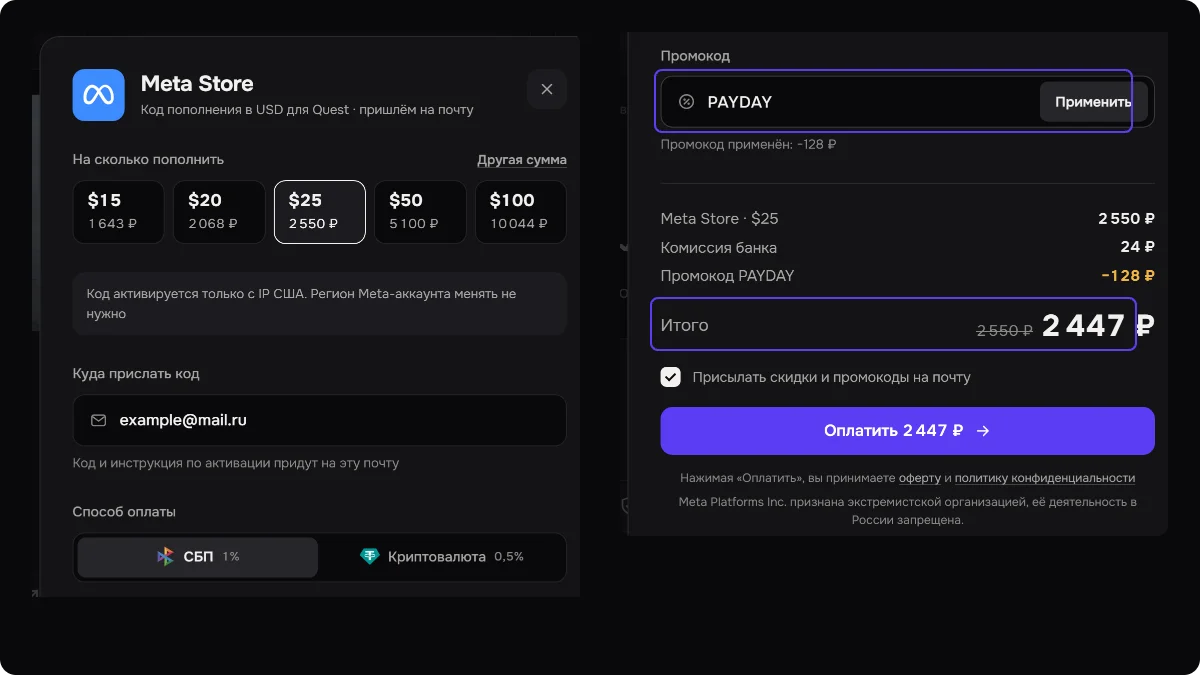Toggle "Присылать скидки и промокоды" checkbox
This screenshot has height=675, width=1200.
[x=670, y=377]
